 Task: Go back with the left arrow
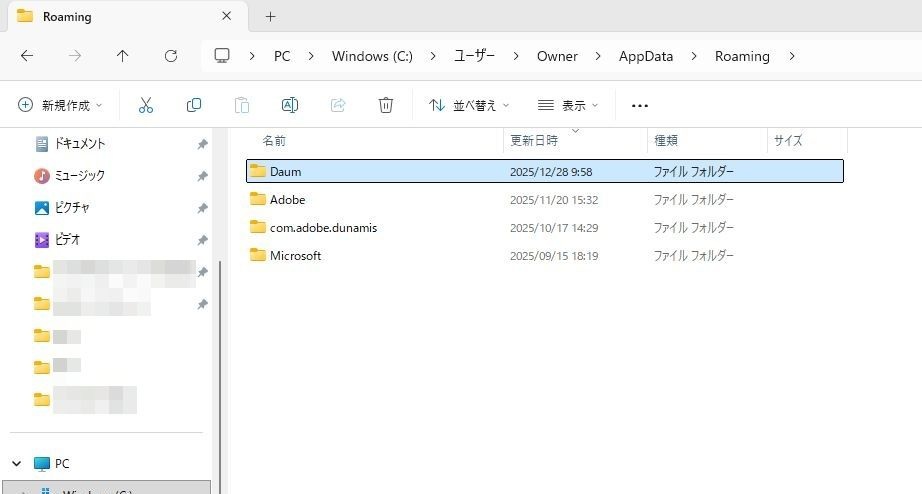[x=27, y=56]
